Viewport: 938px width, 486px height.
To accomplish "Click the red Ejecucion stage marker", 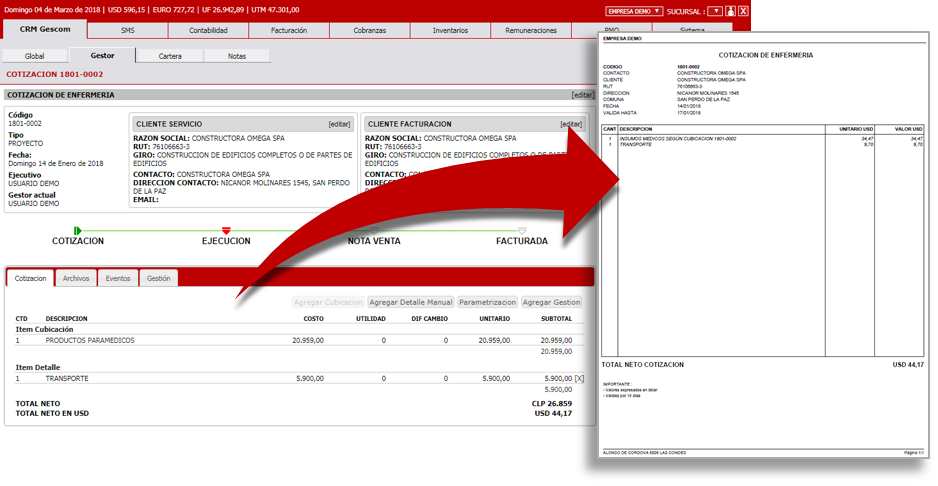I will tap(226, 231).
